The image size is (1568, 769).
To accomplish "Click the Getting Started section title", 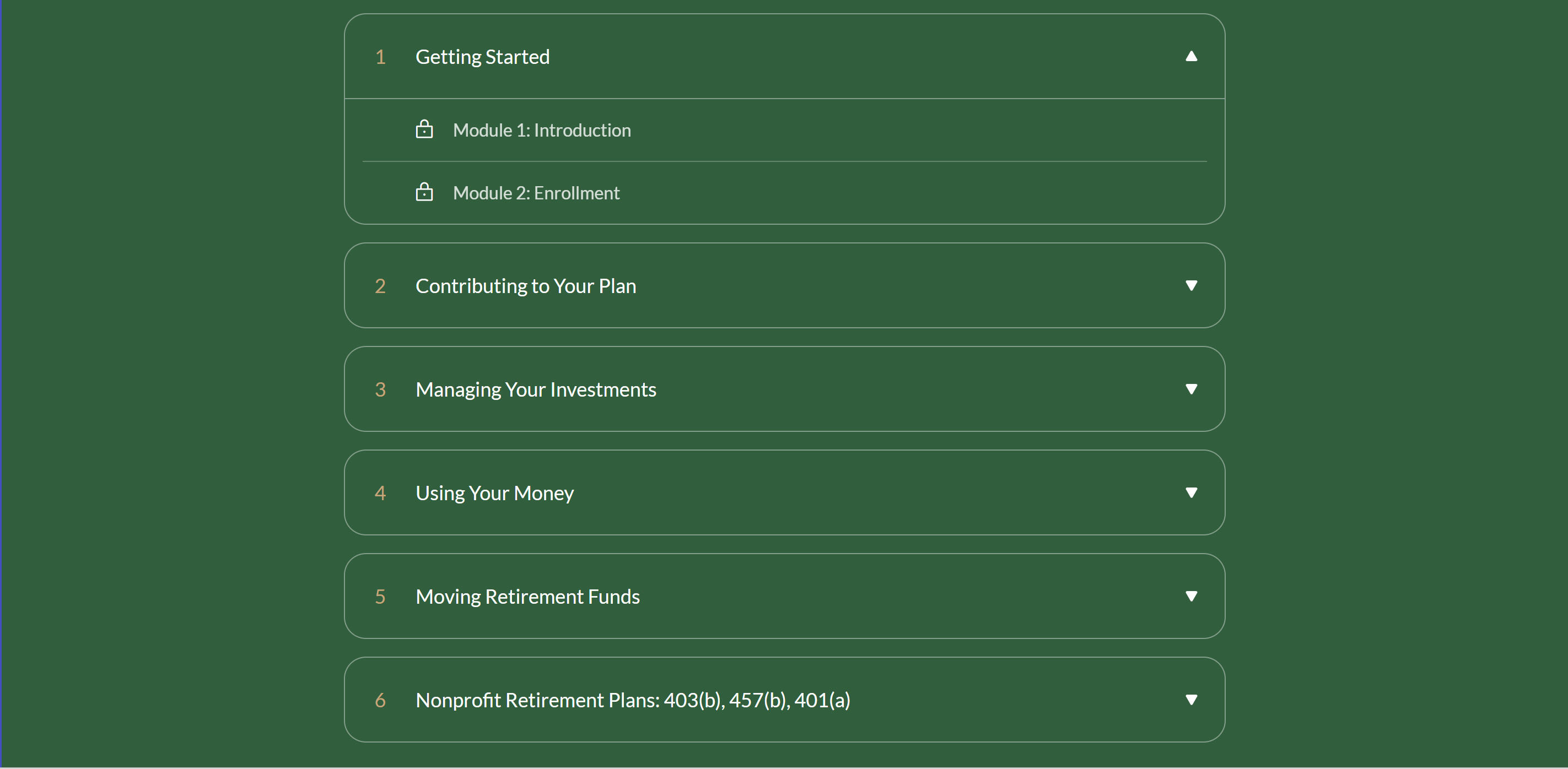I will coord(482,57).
